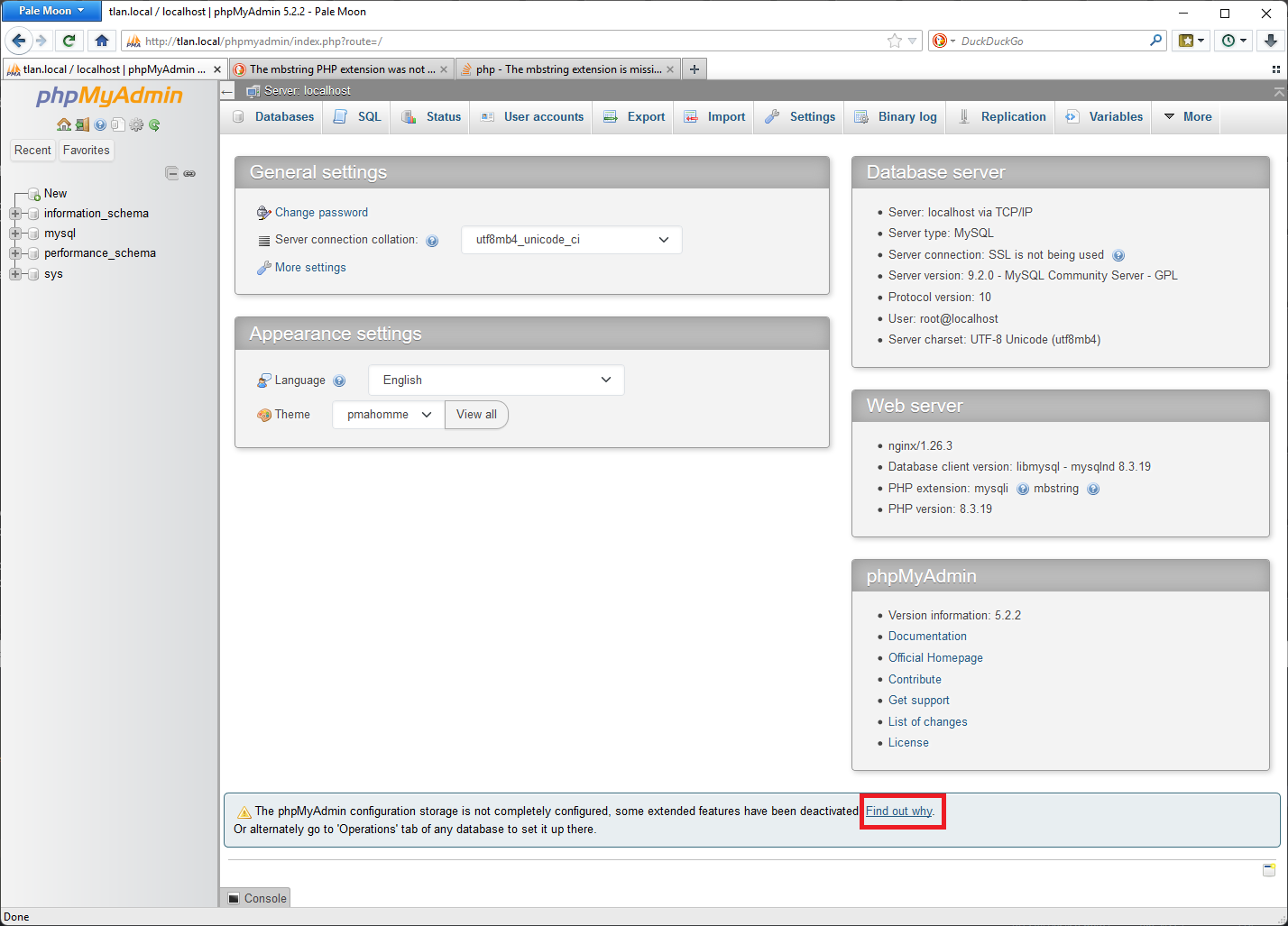Screen dimensions: 1288x926
Task: Open Documentation link in phpMyAdmin panel
Action: [927, 637]
